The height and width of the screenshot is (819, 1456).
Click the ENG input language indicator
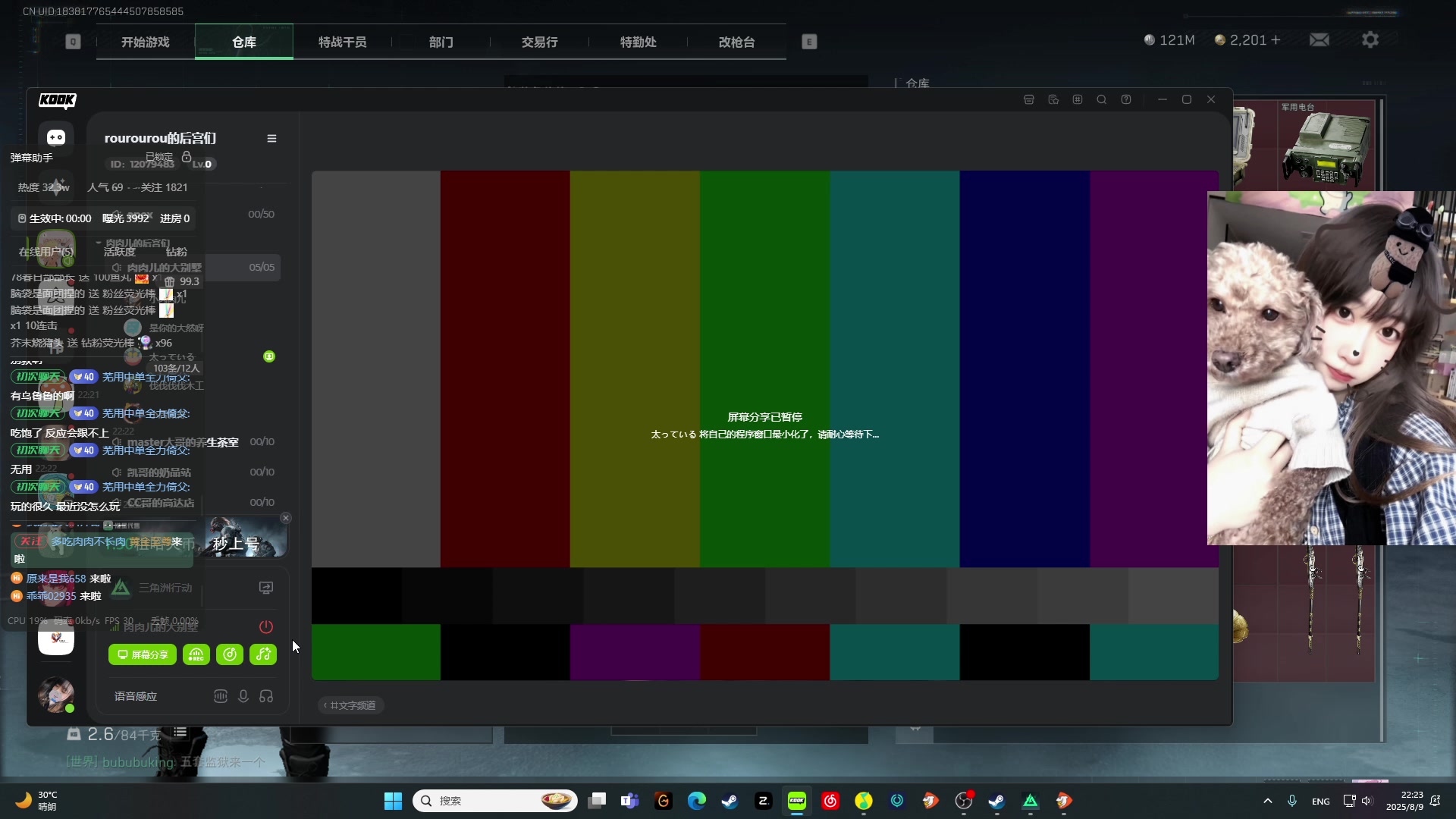(x=1320, y=801)
